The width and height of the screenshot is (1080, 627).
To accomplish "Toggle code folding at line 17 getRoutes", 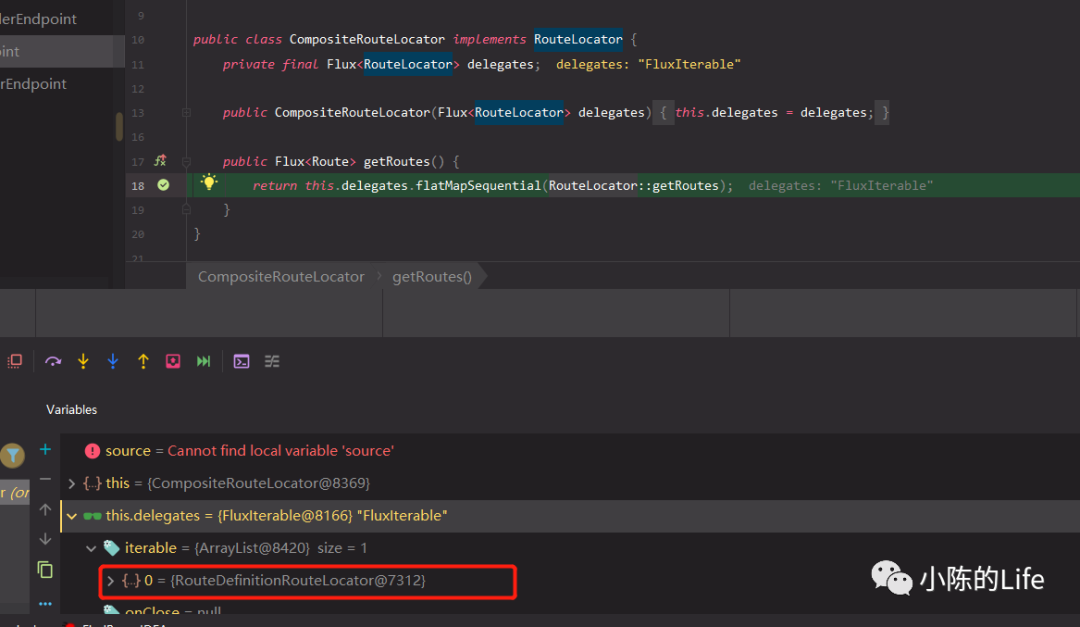I will (186, 161).
